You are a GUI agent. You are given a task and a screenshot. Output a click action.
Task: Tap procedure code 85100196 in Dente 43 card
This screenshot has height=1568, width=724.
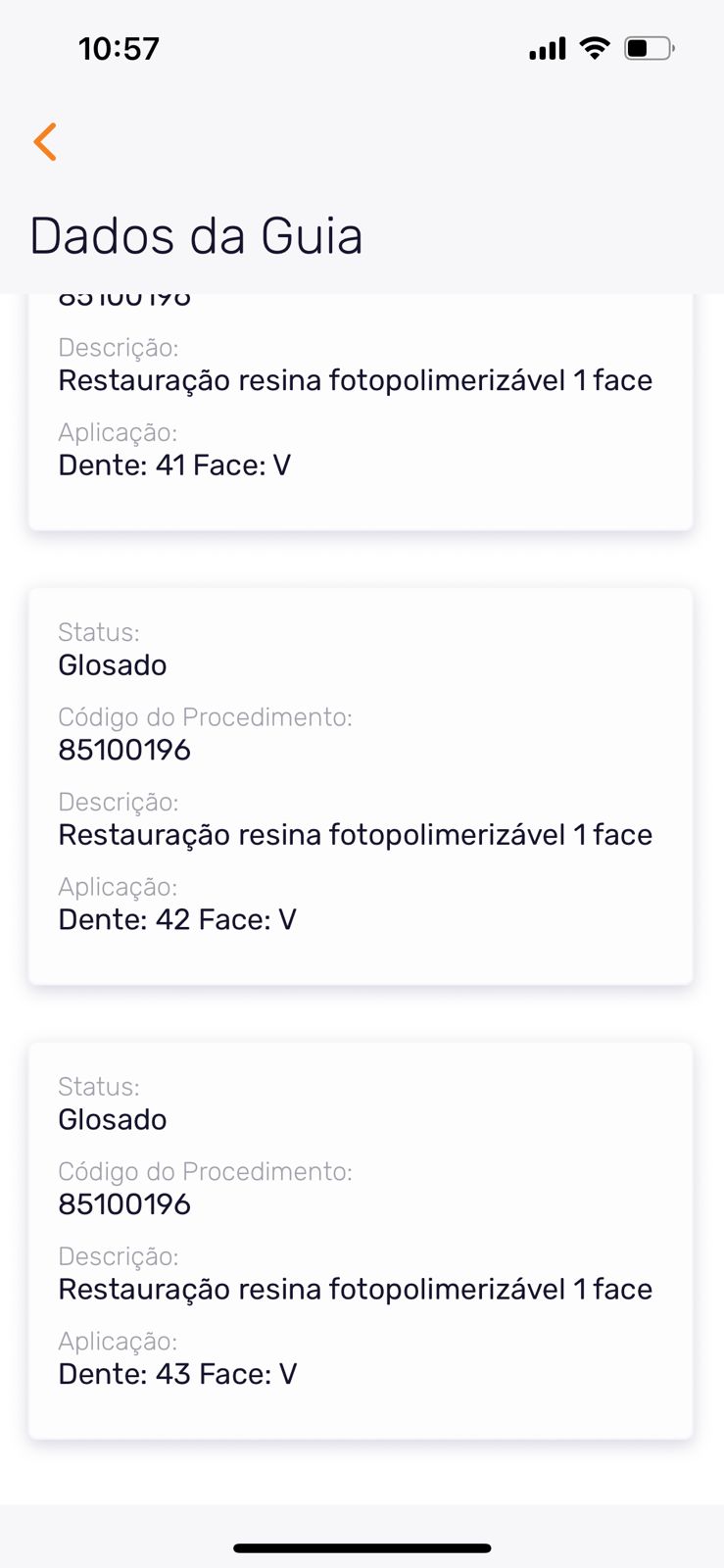click(124, 1205)
